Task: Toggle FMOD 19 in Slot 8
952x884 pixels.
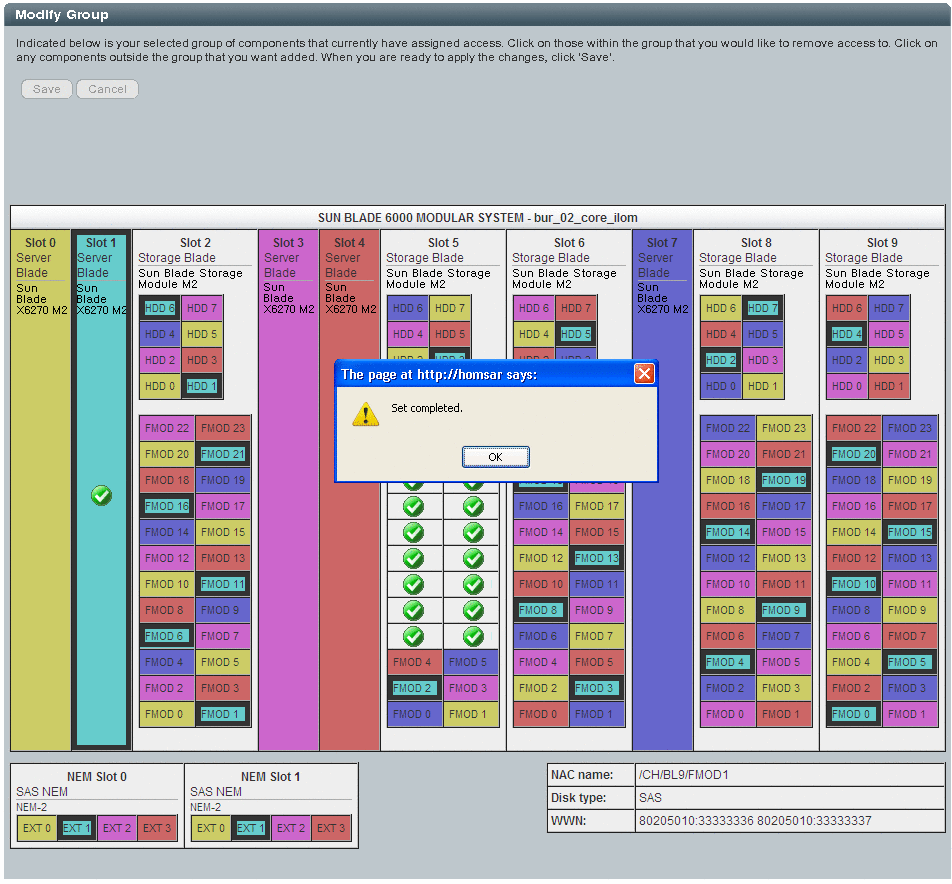Action: [784, 480]
